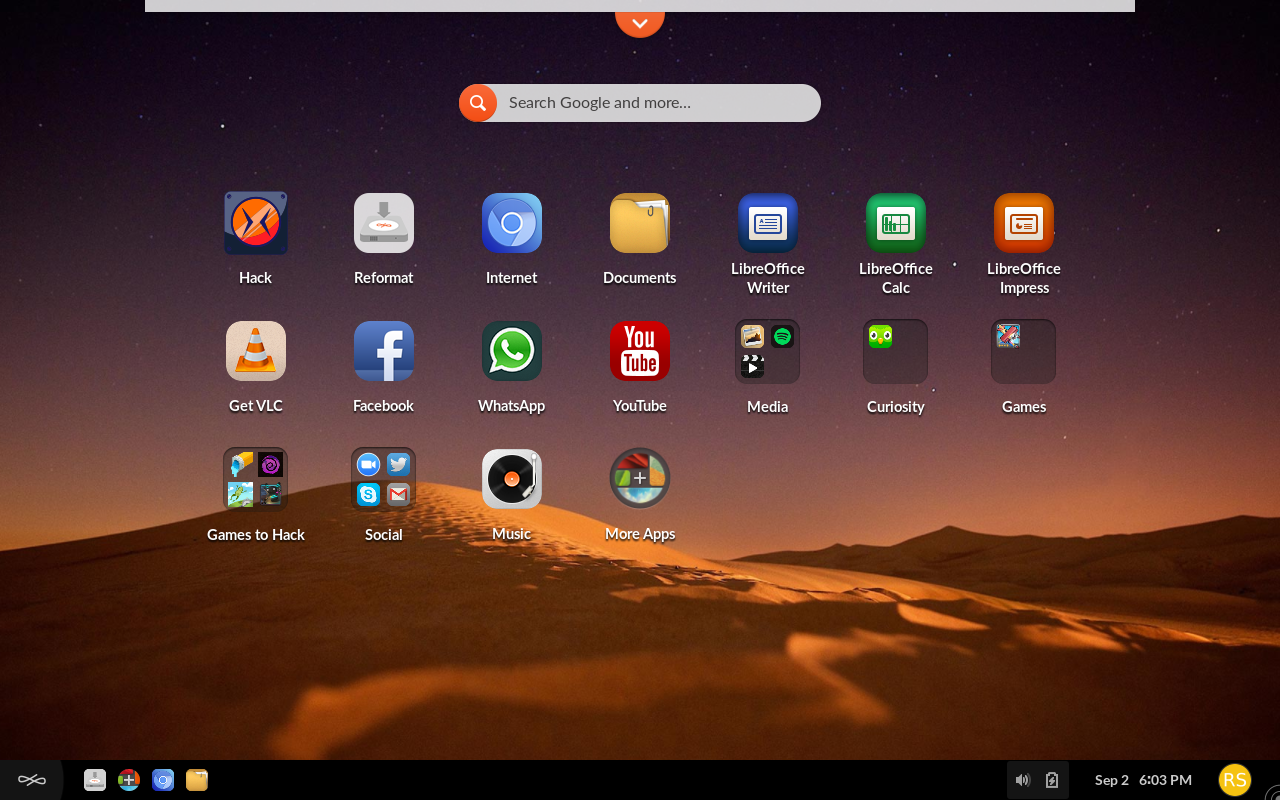Screen dimensions: 1280x800
Task: Open the volume control in system tray
Action: [x=1023, y=780]
